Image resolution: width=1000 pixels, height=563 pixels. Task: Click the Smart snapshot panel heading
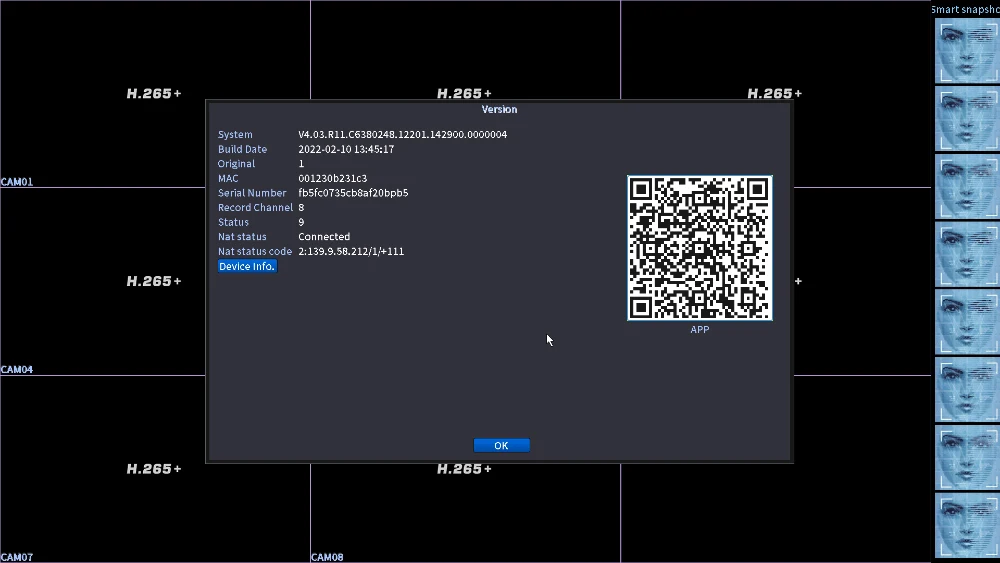[966, 10]
